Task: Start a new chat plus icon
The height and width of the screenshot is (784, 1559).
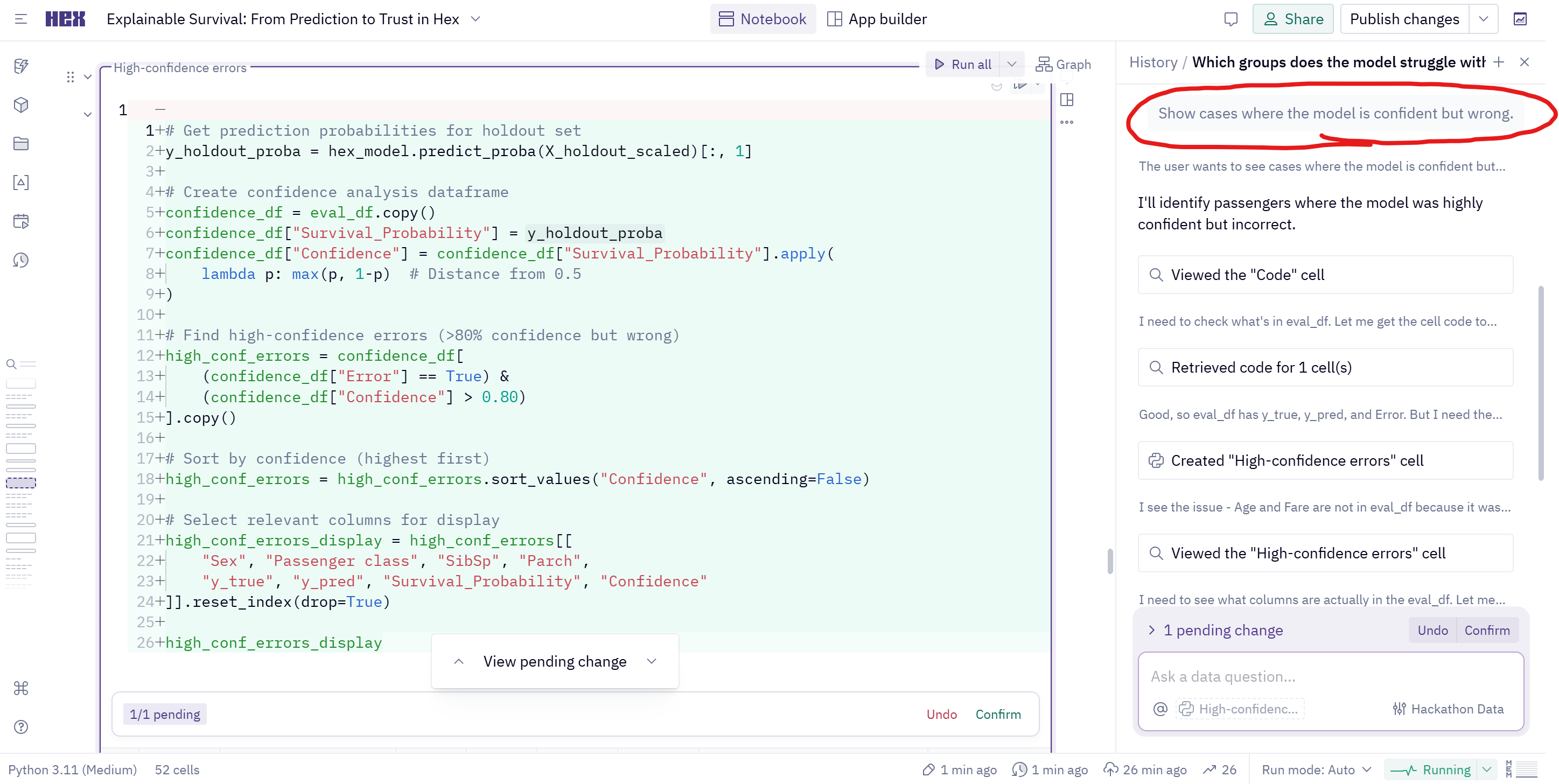Action: 1499,62
